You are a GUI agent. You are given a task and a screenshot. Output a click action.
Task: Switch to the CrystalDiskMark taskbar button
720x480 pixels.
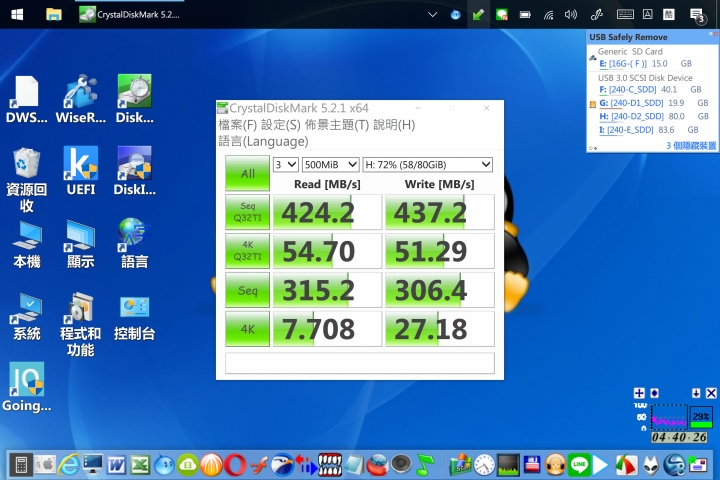(129, 14)
